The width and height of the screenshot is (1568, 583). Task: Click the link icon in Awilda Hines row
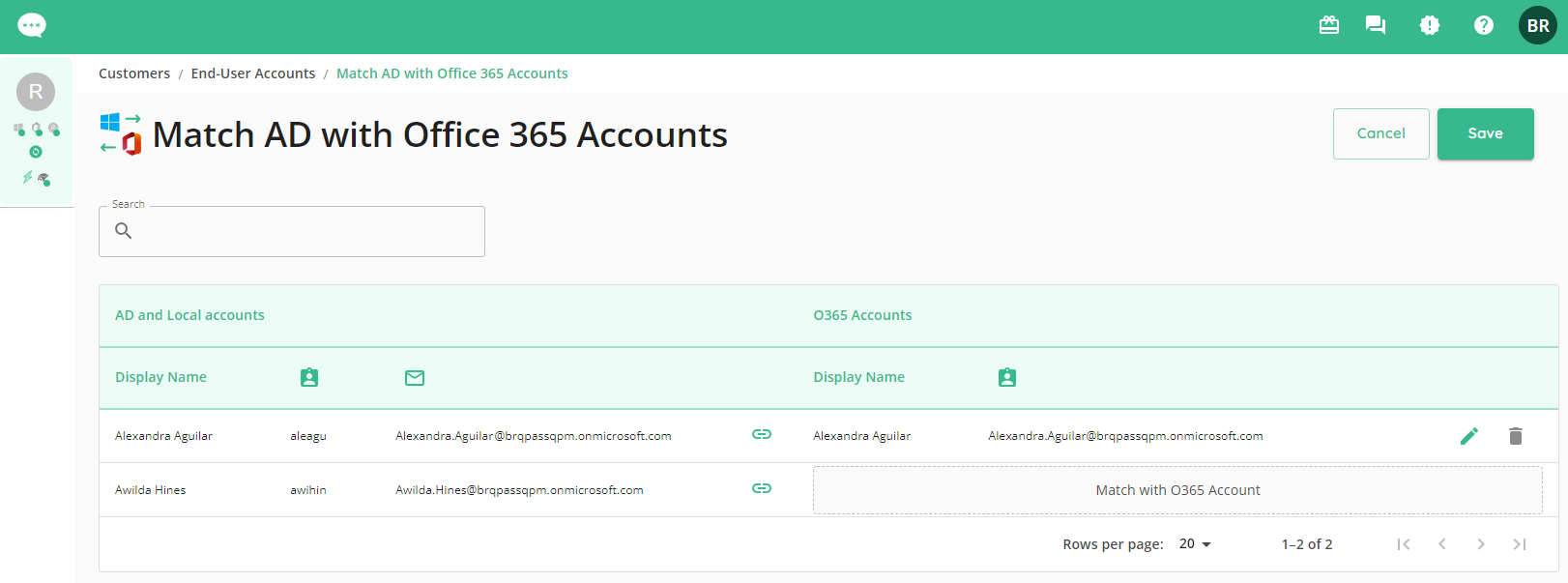pos(762,488)
